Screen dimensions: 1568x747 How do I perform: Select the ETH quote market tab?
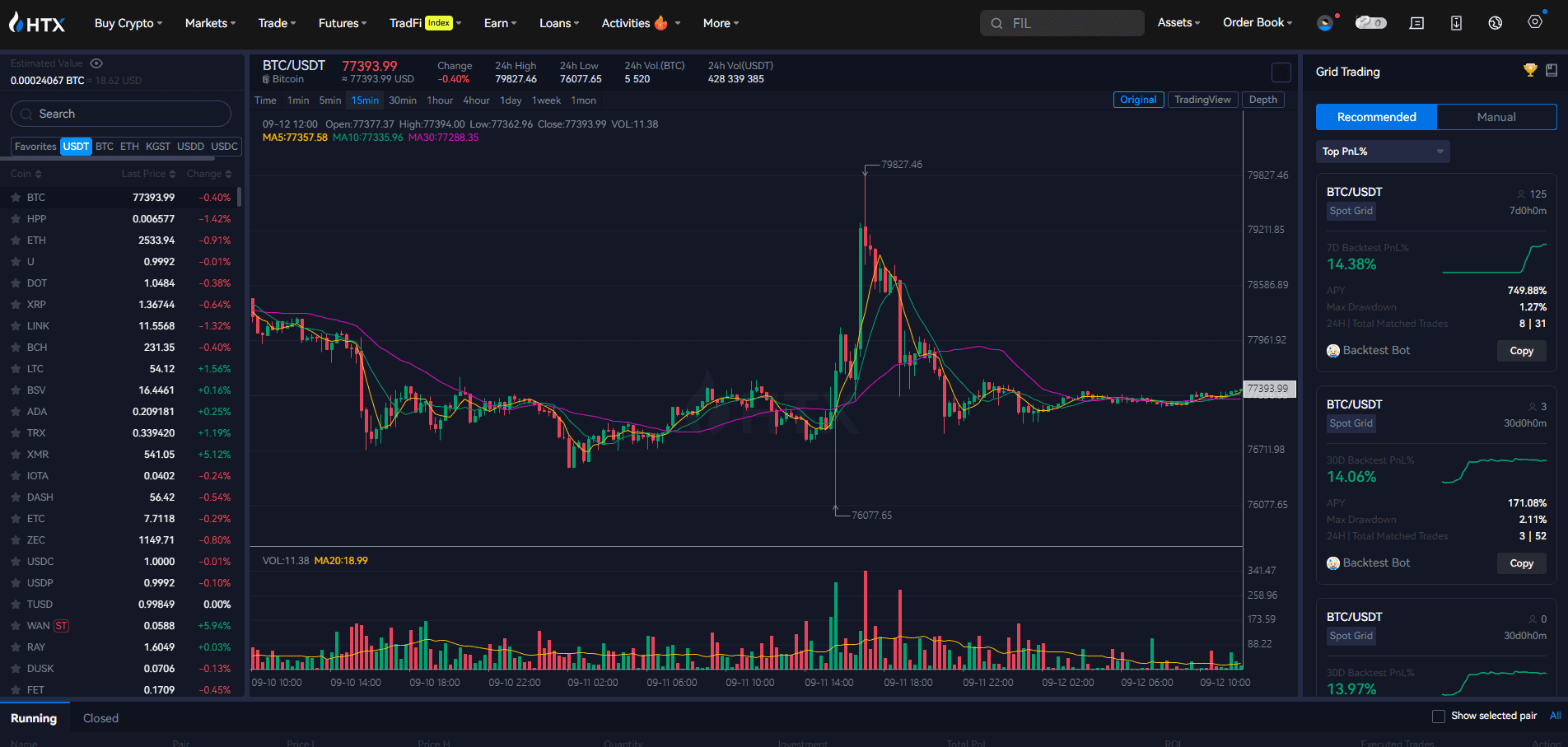click(129, 147)
